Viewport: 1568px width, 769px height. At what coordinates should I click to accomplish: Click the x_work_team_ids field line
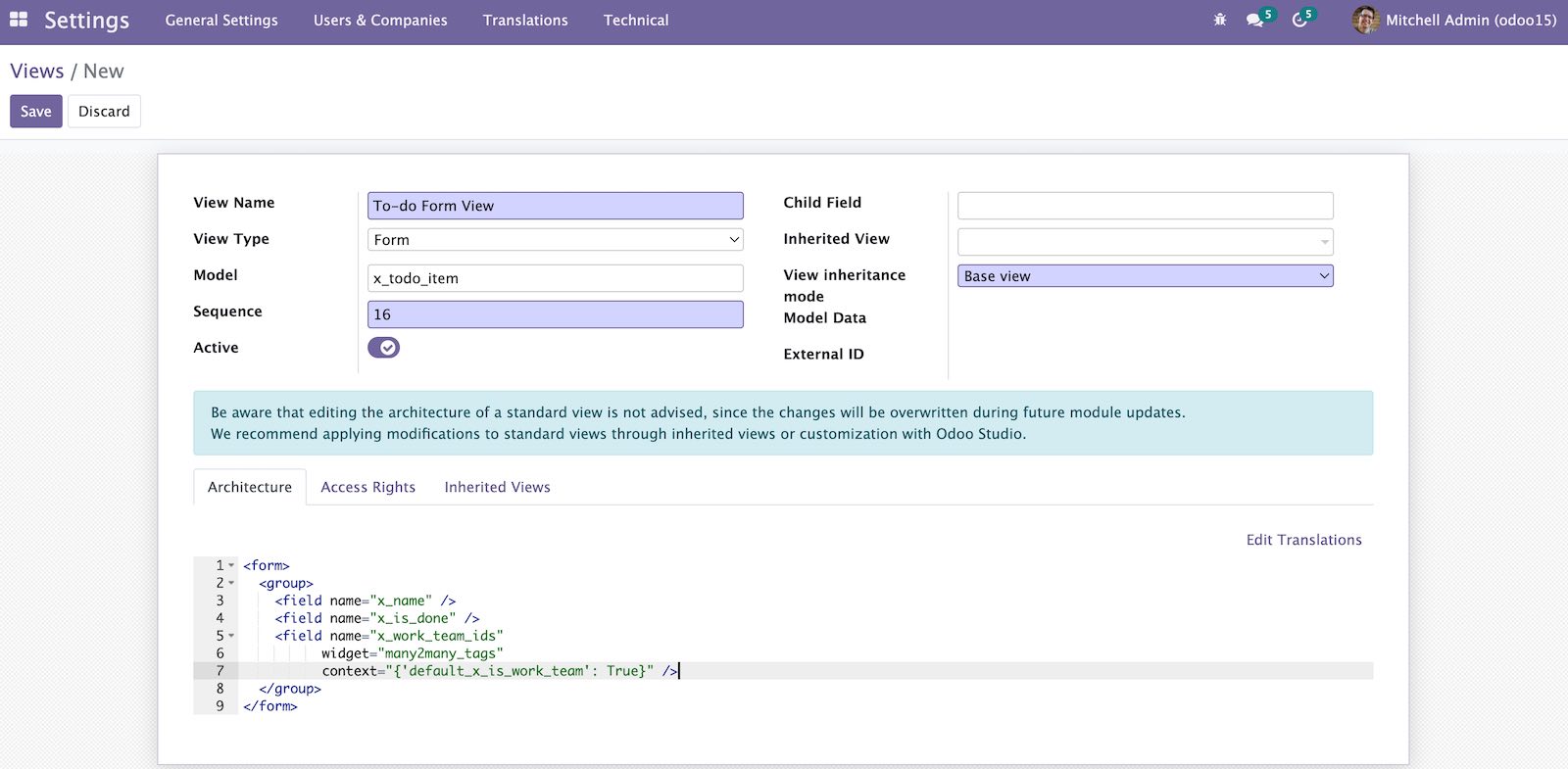389,636
